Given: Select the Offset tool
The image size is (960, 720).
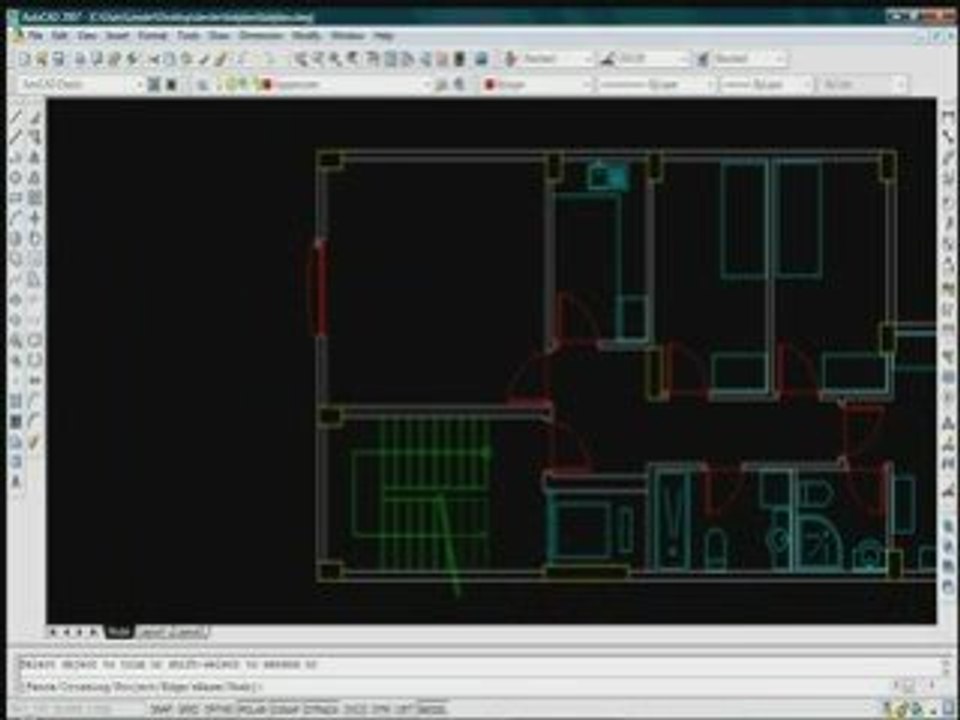Looking at the screenshot, I should 36,178.
